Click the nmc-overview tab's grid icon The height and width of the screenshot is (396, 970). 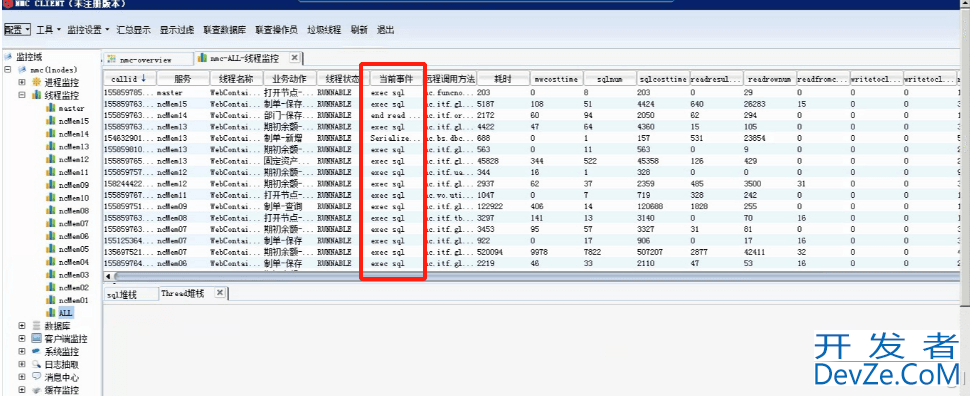tap(112, 59)
